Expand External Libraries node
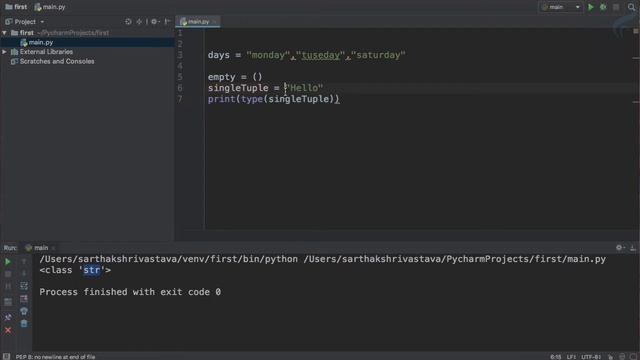This screenshot has height=360, width=640. (4, 52)
